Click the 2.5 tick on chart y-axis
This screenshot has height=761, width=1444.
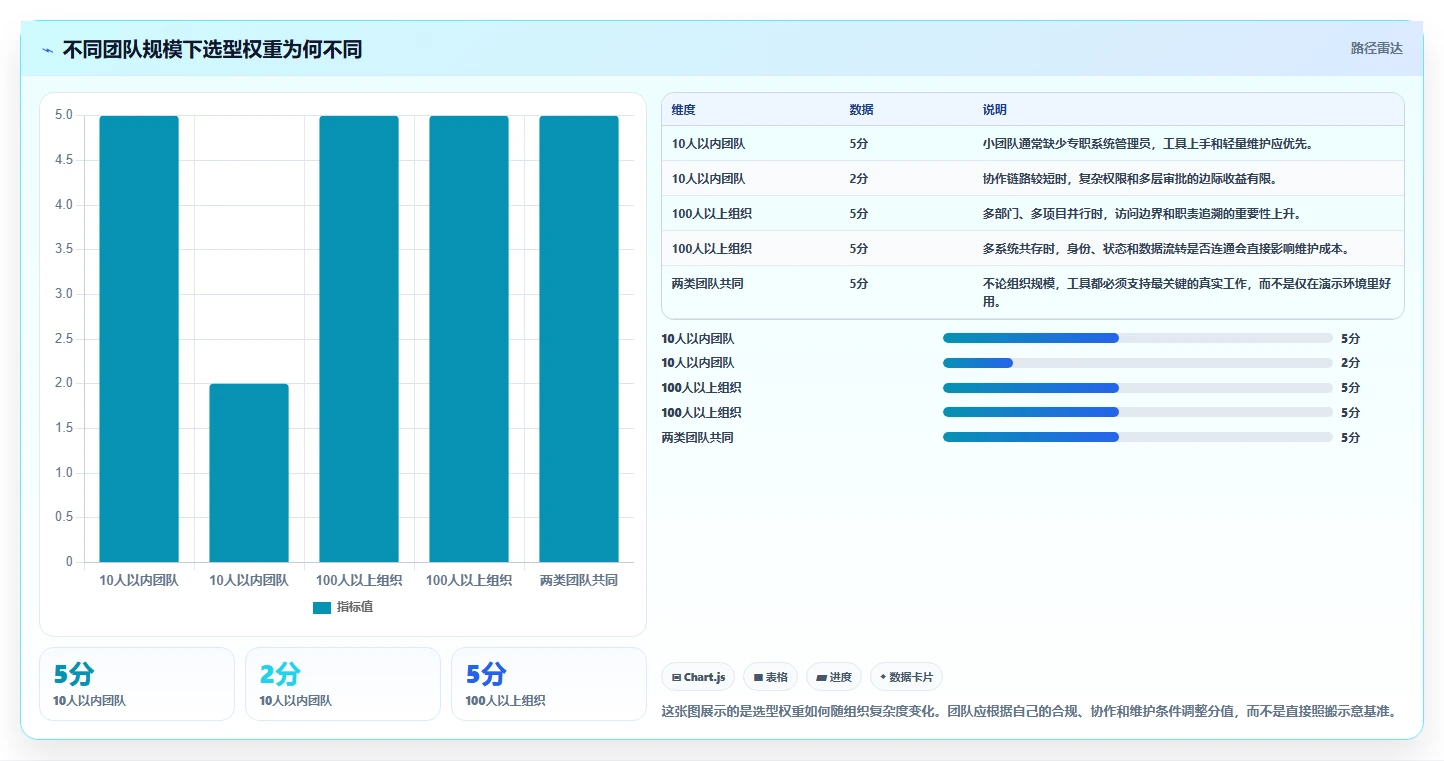pos(63,339)
